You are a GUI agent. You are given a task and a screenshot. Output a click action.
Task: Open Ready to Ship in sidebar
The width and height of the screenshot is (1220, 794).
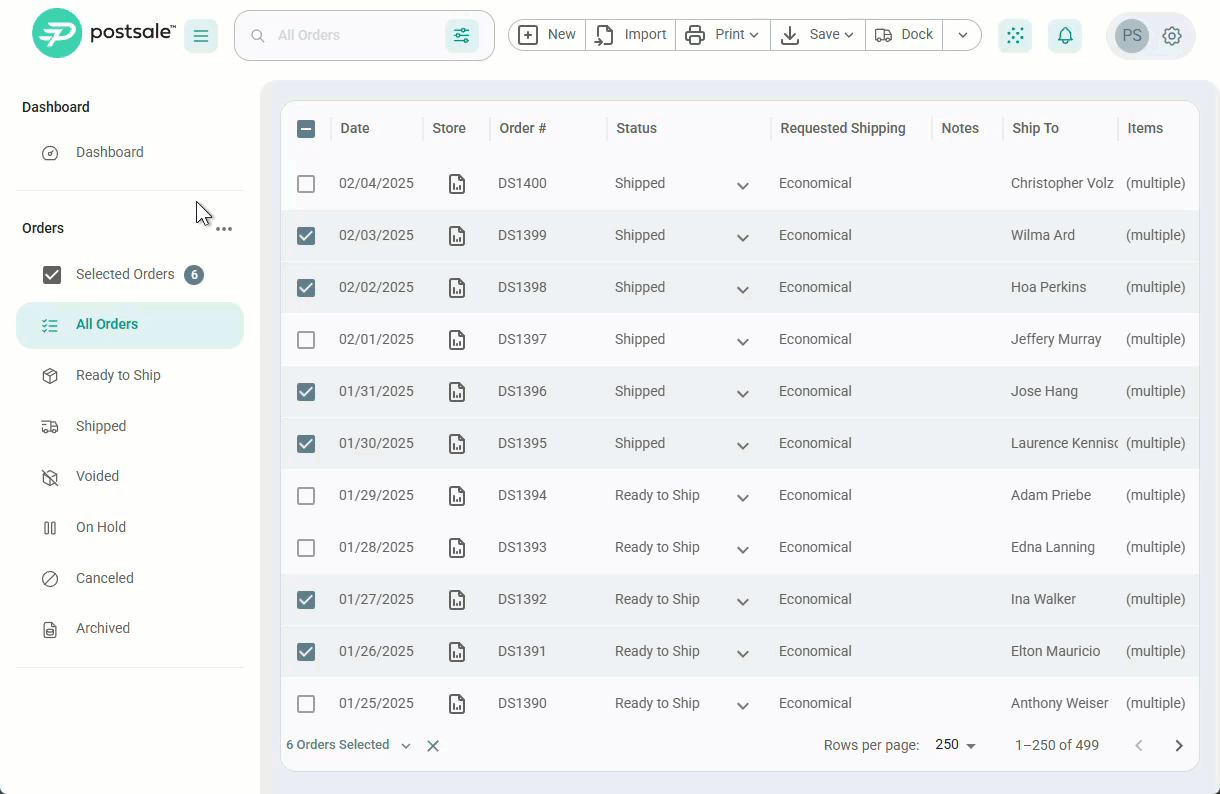coord(118,375)
